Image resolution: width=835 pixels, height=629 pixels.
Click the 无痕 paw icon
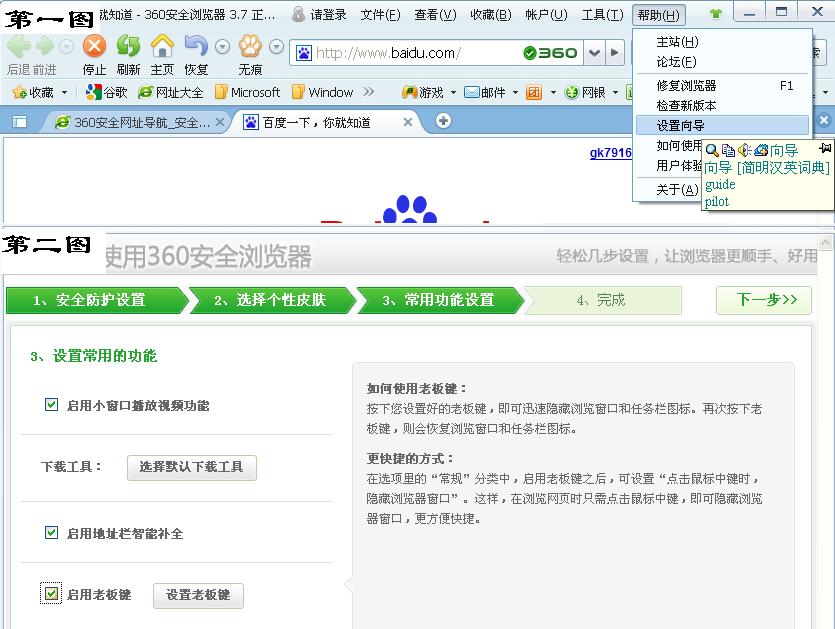(x=250, y=46)
